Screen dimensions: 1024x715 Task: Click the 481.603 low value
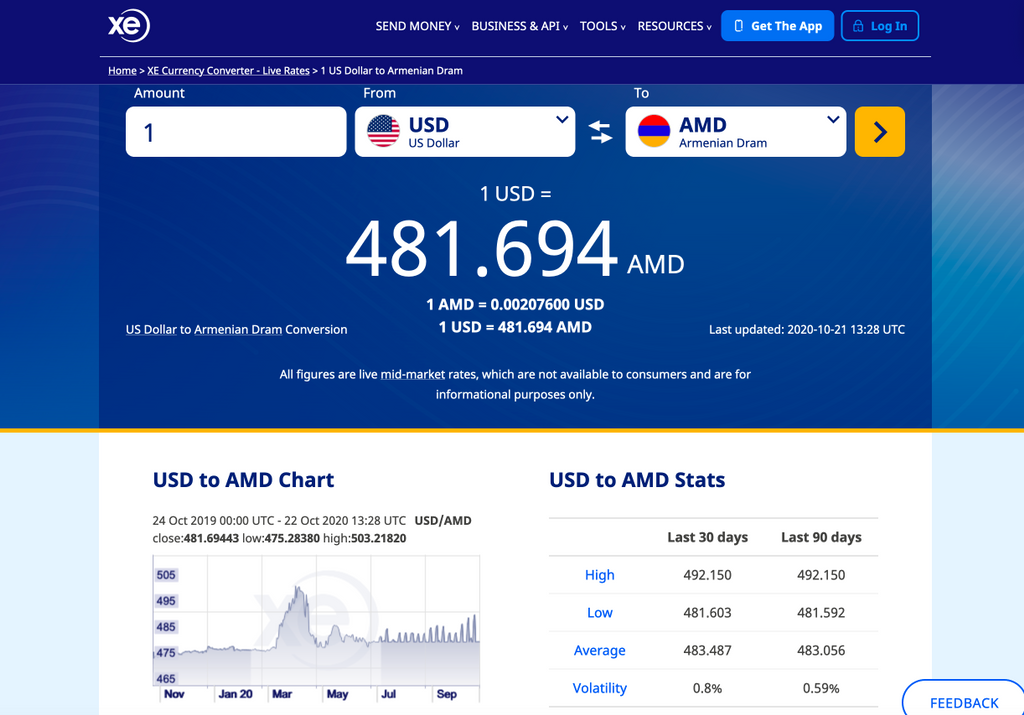tap(707, 612)
